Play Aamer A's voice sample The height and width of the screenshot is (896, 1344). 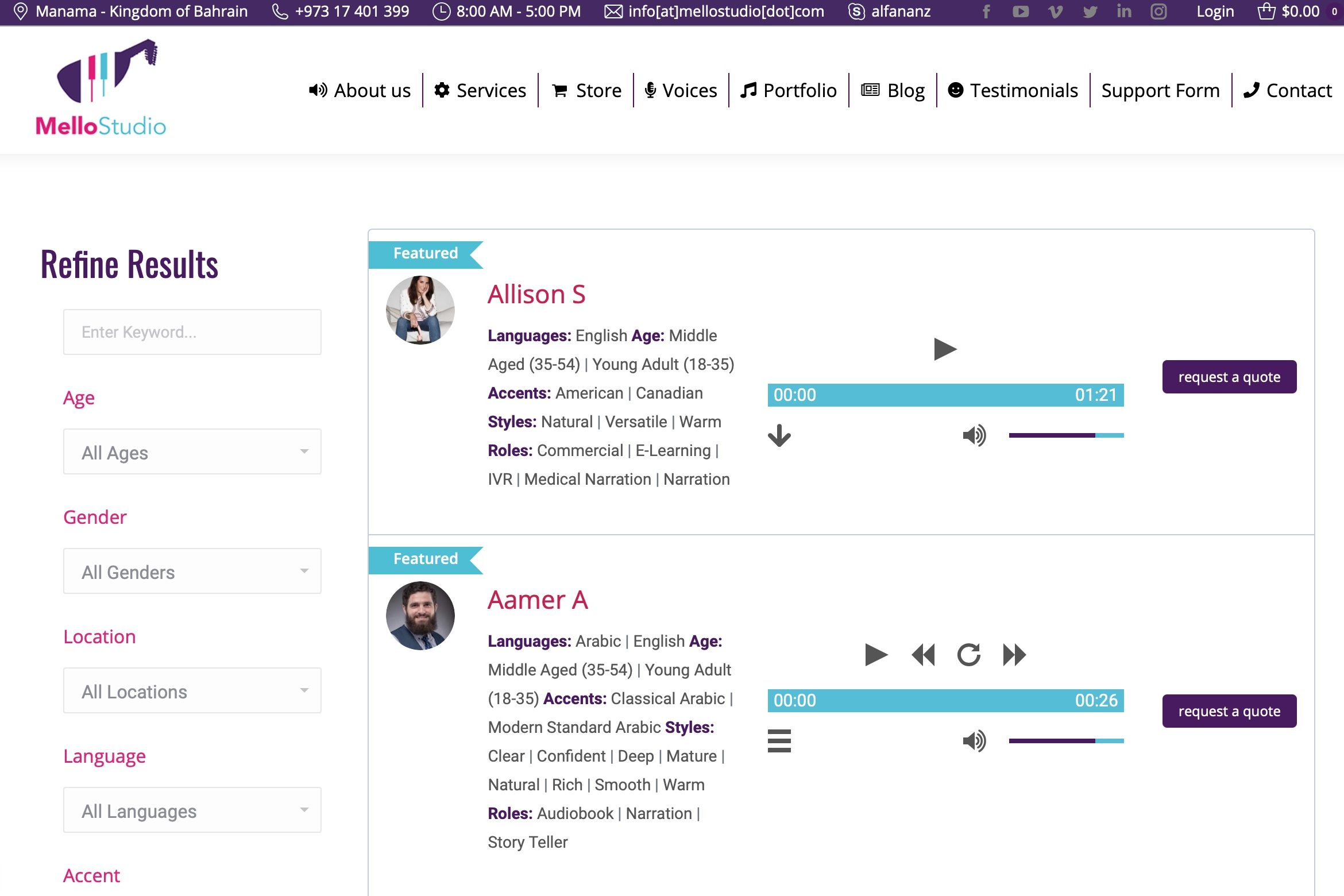click(x=876, y=654)
